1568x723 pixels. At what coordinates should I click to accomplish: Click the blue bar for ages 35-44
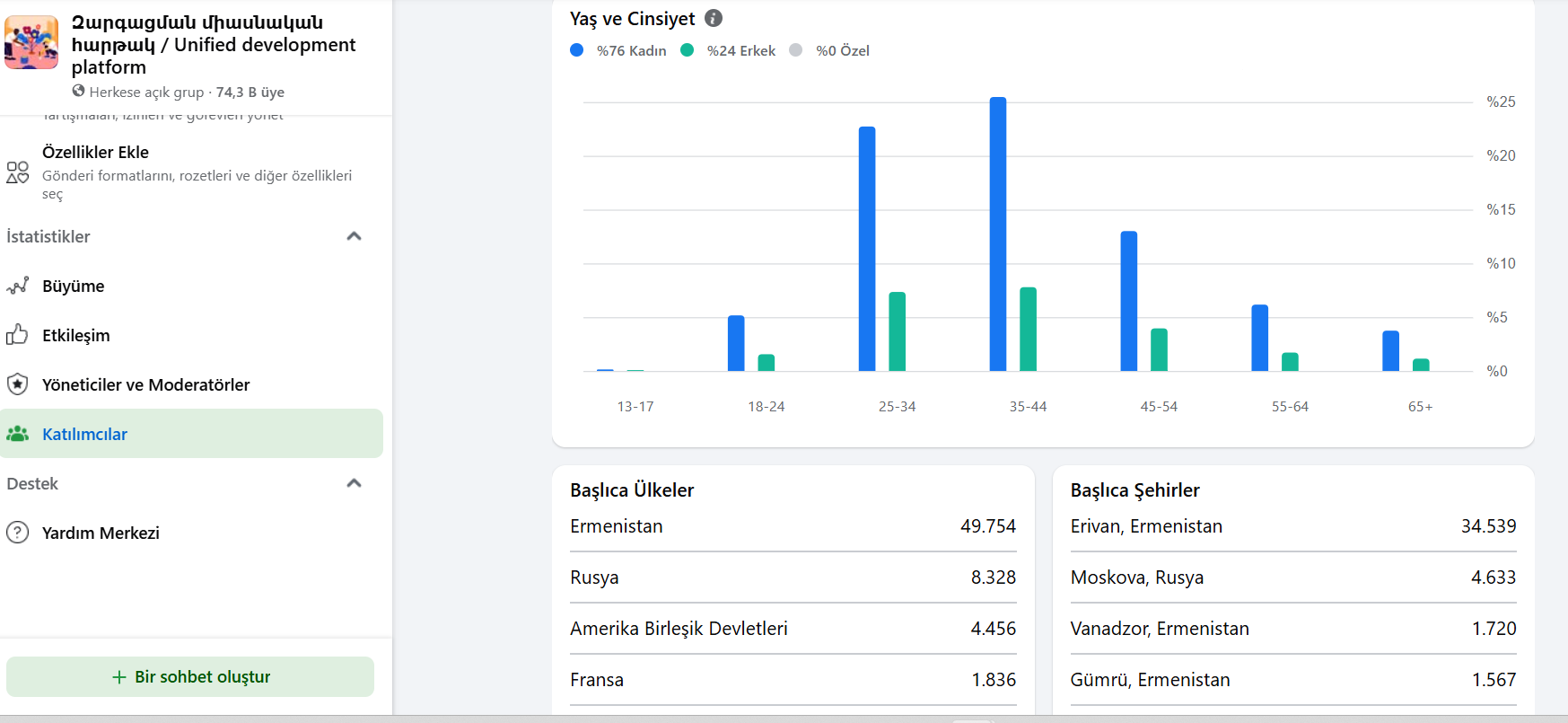pos(998,234)
